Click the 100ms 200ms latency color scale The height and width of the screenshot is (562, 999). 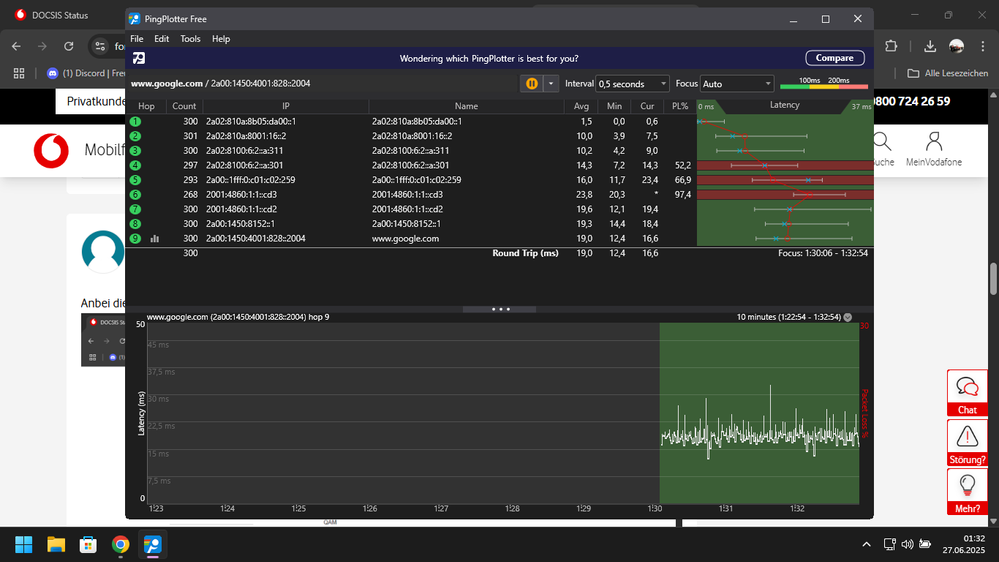point(824,83)
